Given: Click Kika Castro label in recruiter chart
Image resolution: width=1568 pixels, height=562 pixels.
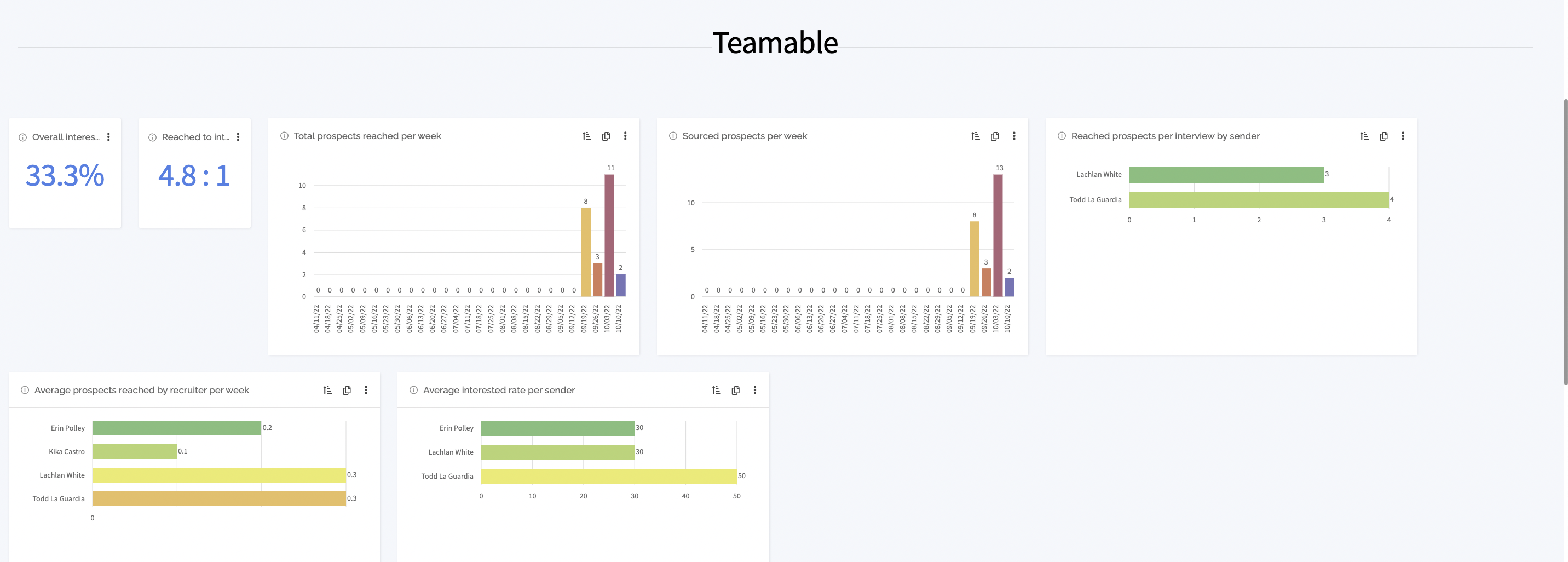Looking at the screenshot, I should click(x=66, y=452).
